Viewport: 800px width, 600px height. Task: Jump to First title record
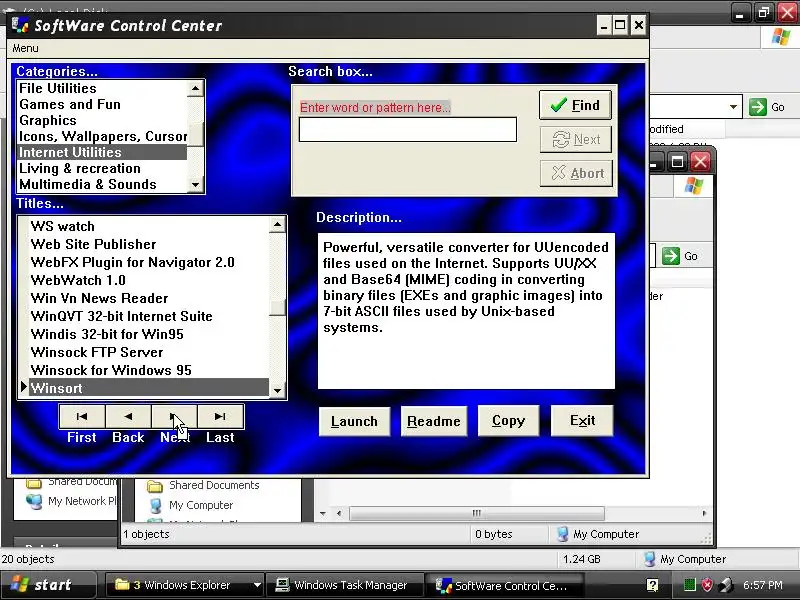point(82,417)
